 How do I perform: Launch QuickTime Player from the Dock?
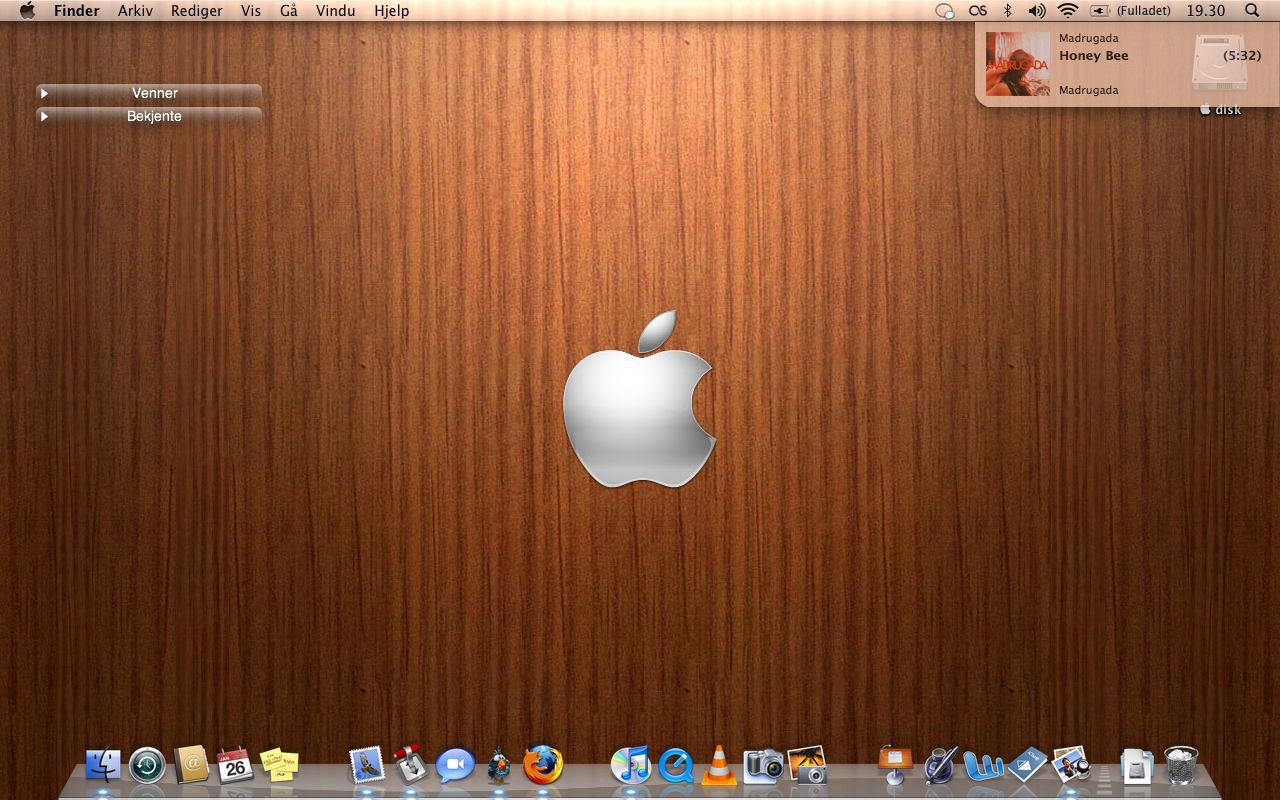[x=675, y=766]
